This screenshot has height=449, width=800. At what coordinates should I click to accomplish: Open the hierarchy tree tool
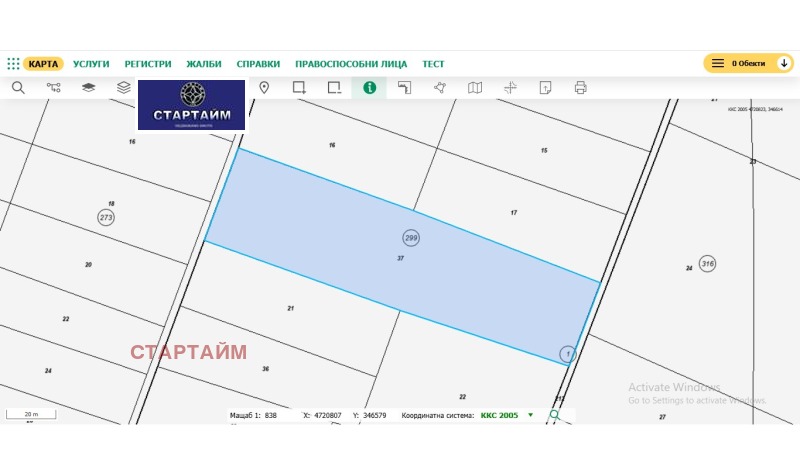[x=54, y=88]
